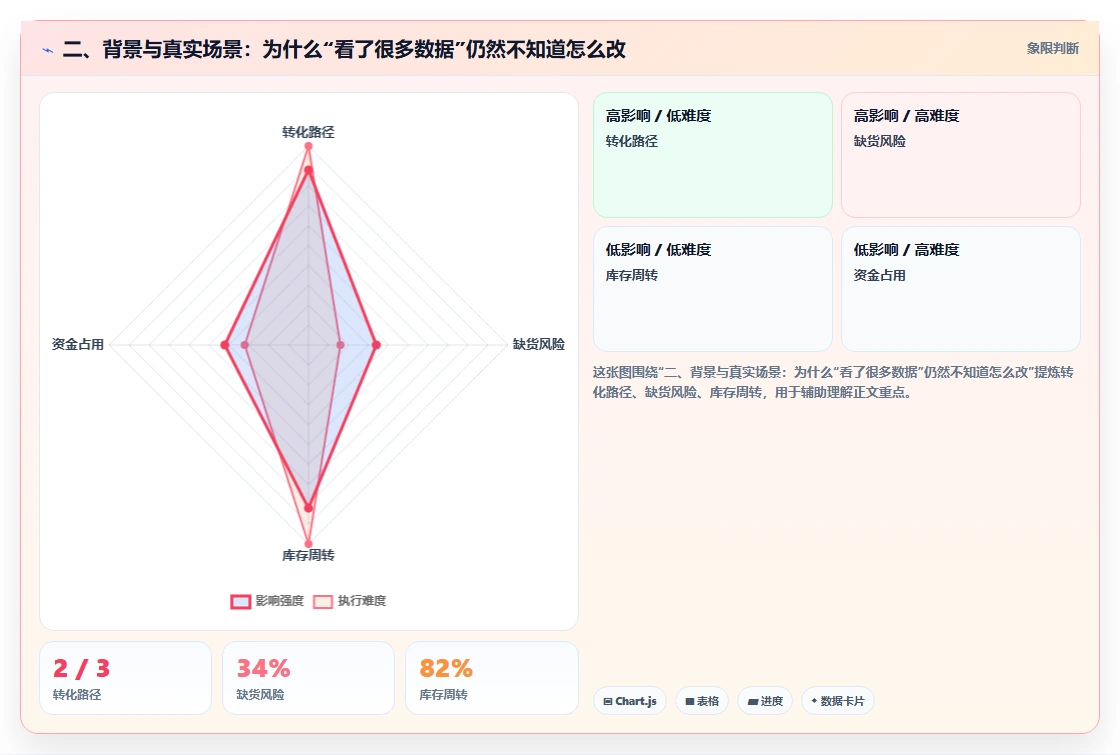Click the 34% 缺货风险 stat card
This screenshot has width=1120, height=755.
click(309, 678)
